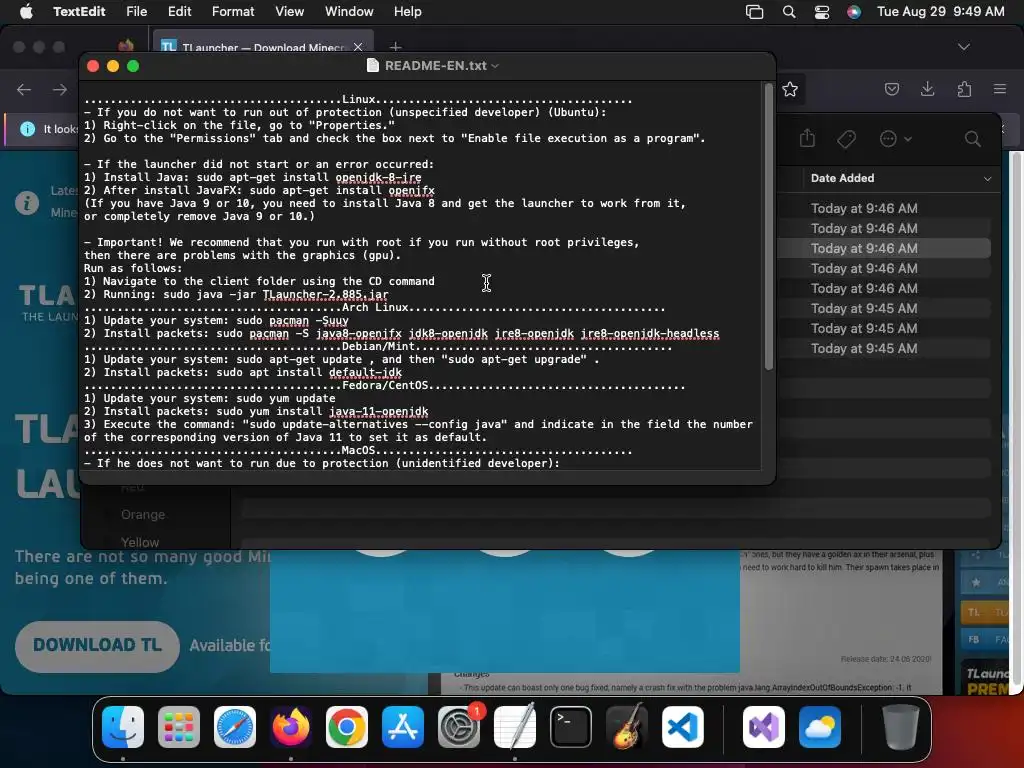Screen dimensions: 1024x768
Task: Open Firefox downloads panel
Action: click(927, 89)
